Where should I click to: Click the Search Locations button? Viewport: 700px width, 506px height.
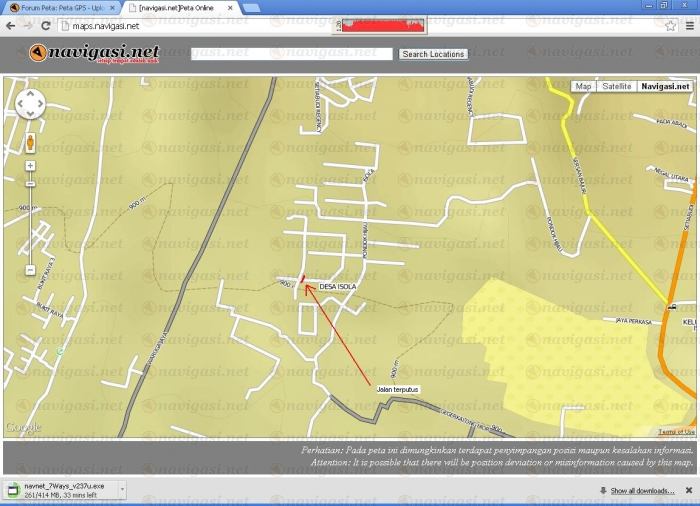point(433,54)
